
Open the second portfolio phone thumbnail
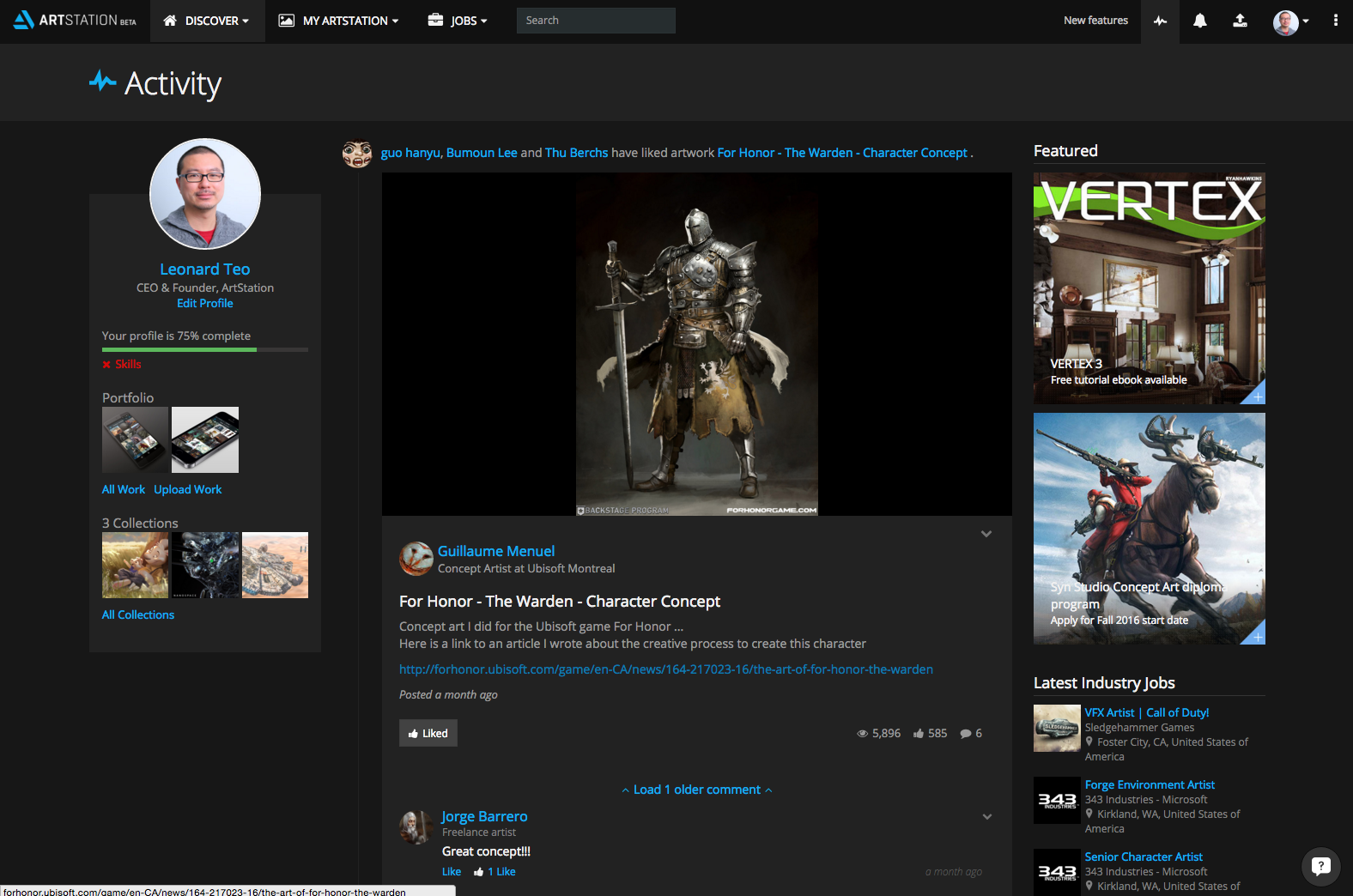pyautogui.click(x=205, y=439)
